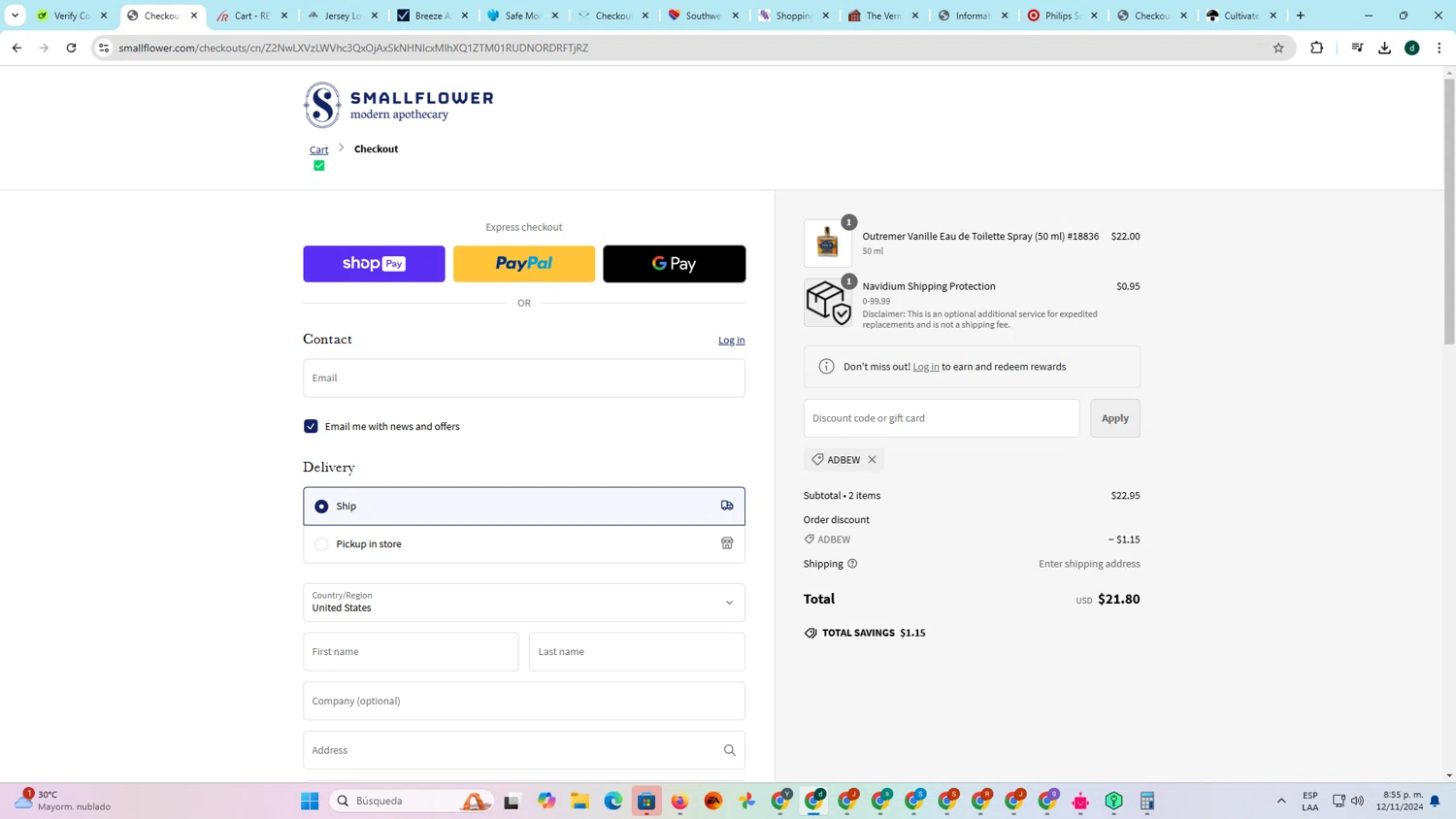Apply the discount code
This screenshot has height=819, width=1456.
(x=1115, y=418)
